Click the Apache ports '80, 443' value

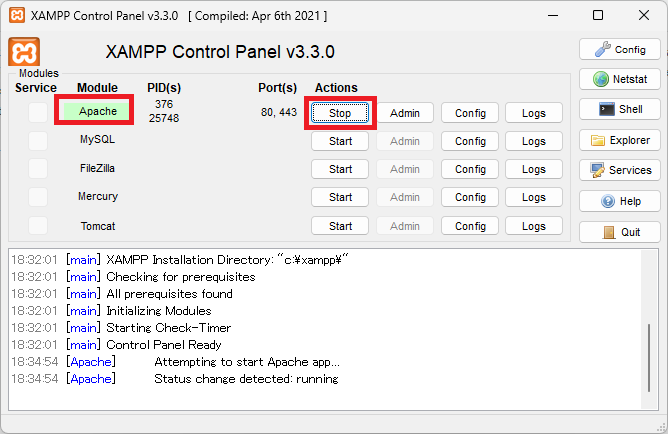click(x=279, y=112)
